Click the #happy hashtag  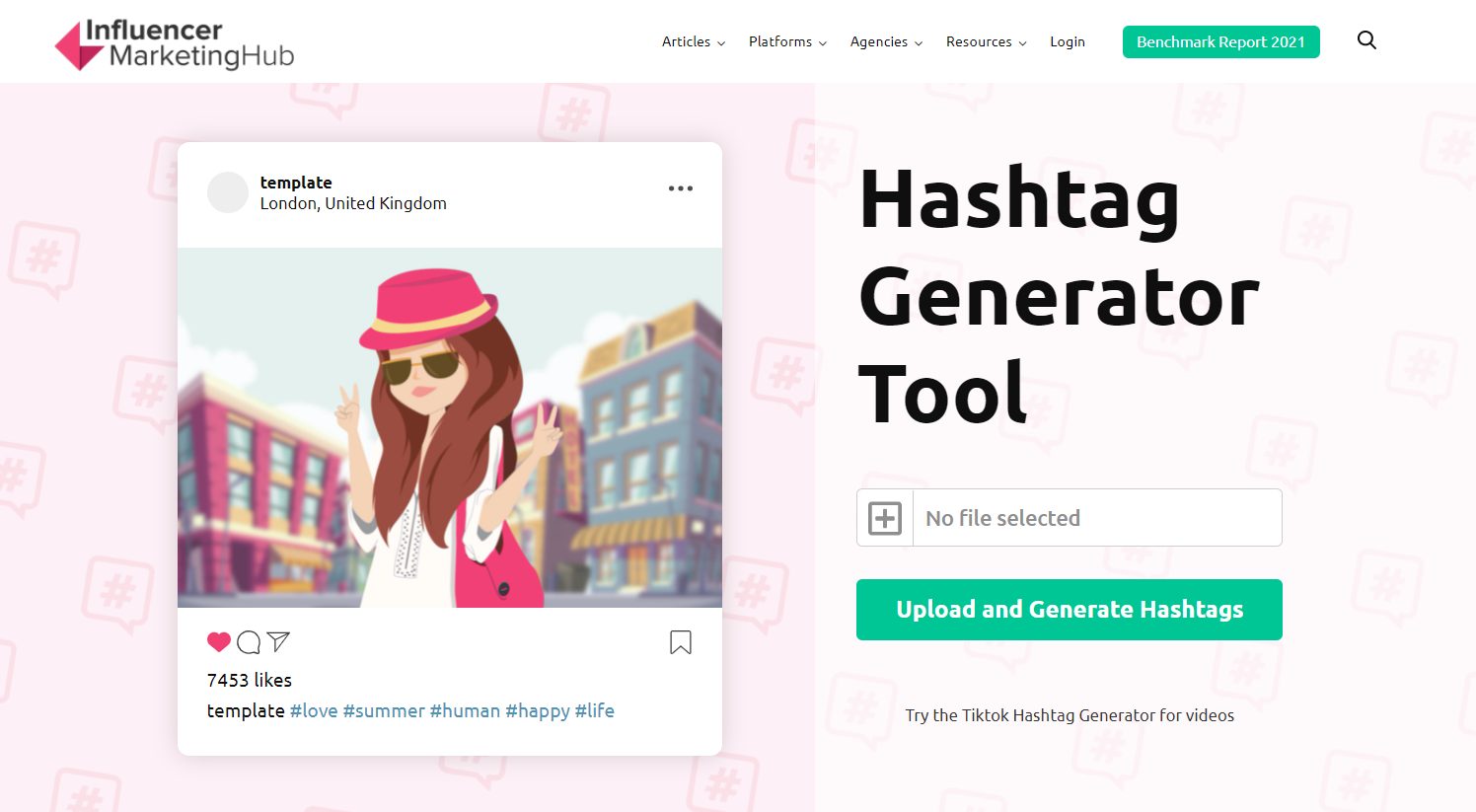tap(538, 711)
